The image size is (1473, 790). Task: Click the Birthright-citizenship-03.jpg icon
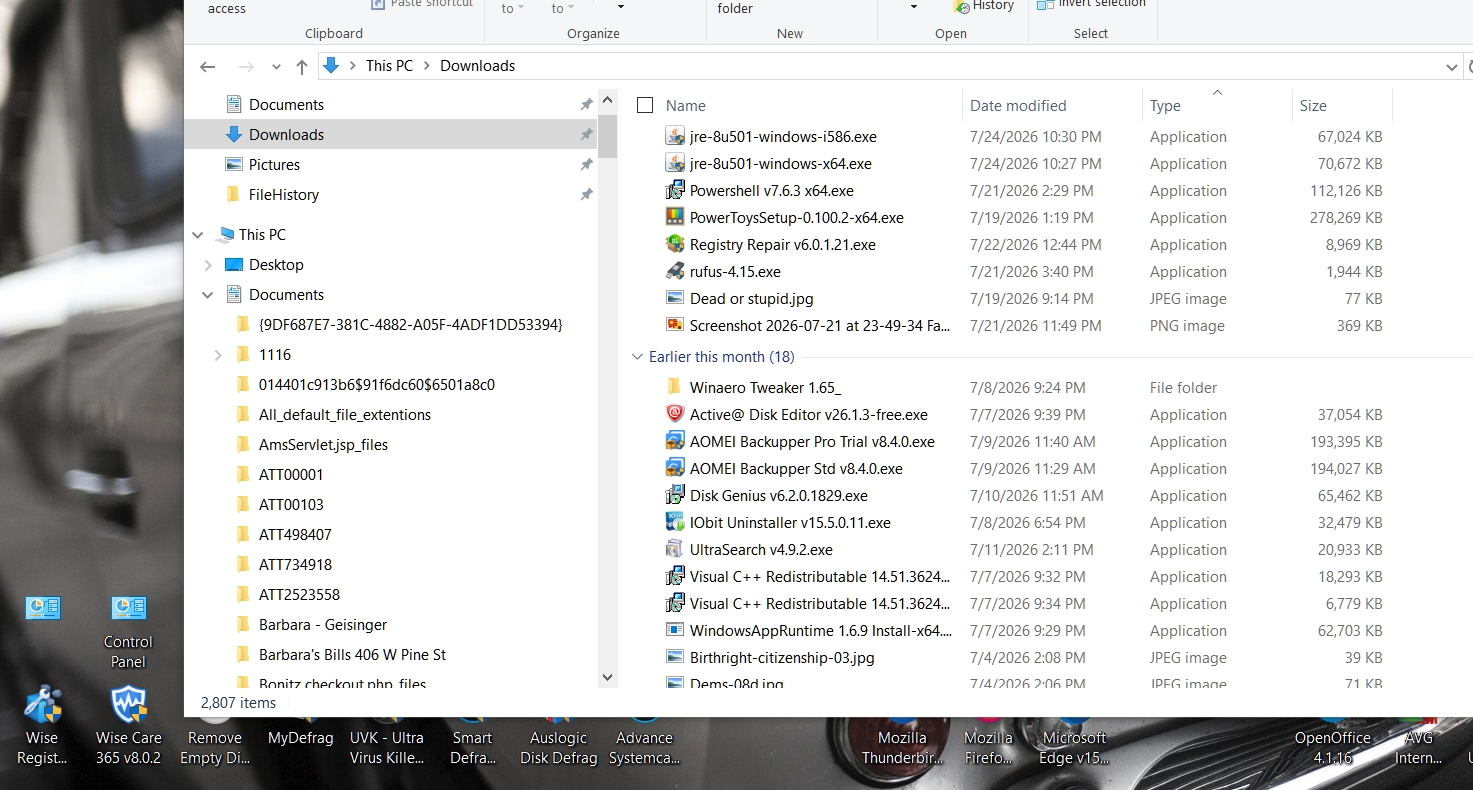click(x=675, y=657)
